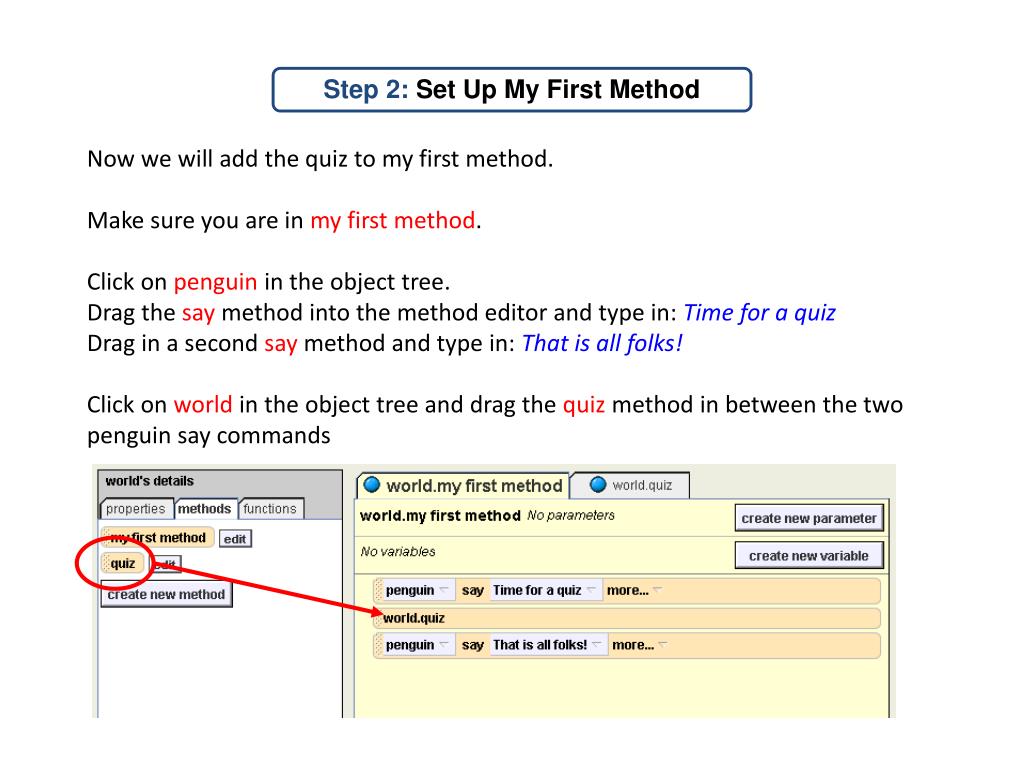
Task: Click the blue globe icon on world.quiz tab
Action: [x=598, y=485]
